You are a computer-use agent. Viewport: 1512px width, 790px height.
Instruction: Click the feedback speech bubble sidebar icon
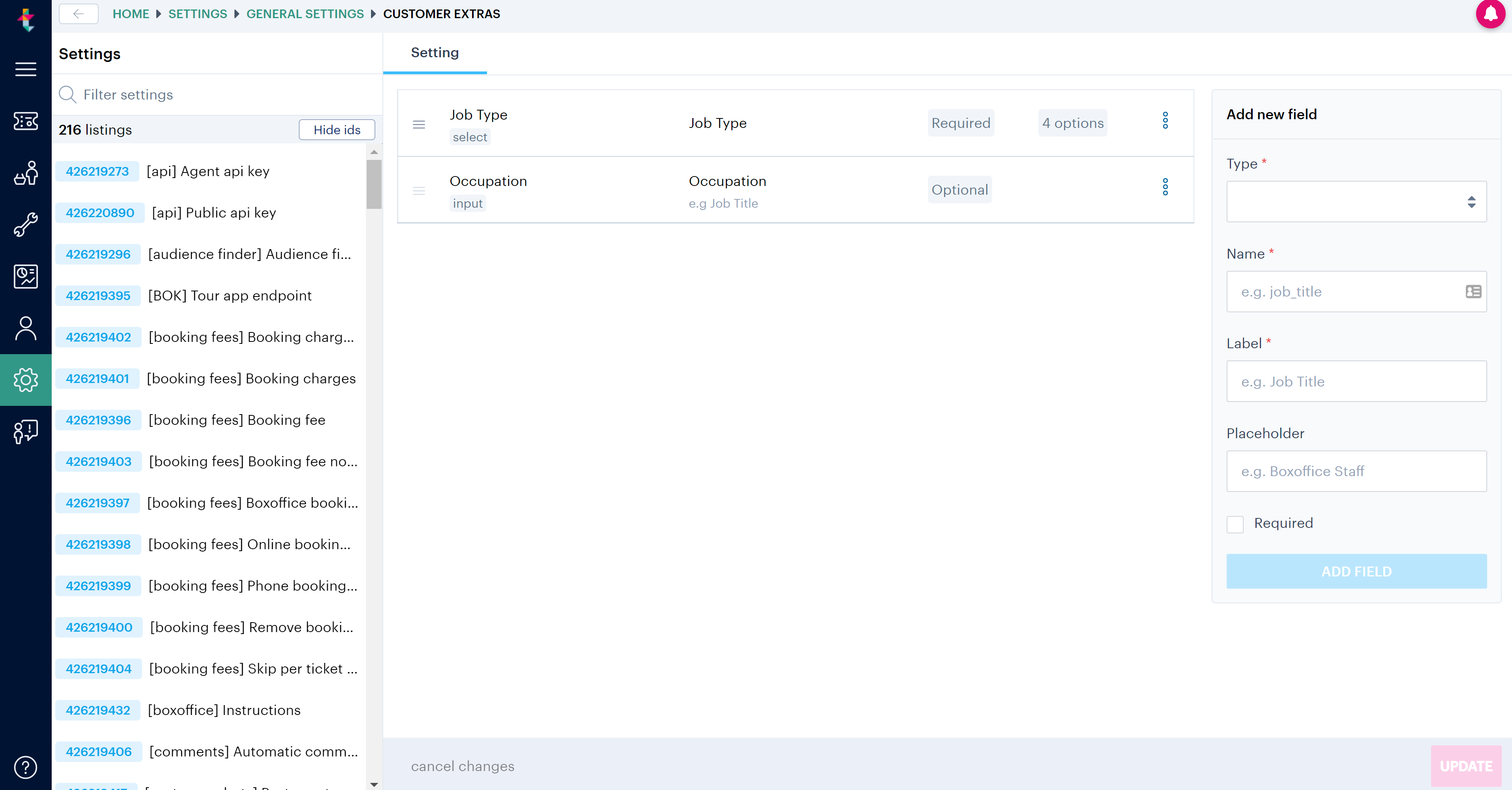pos(25,431)
